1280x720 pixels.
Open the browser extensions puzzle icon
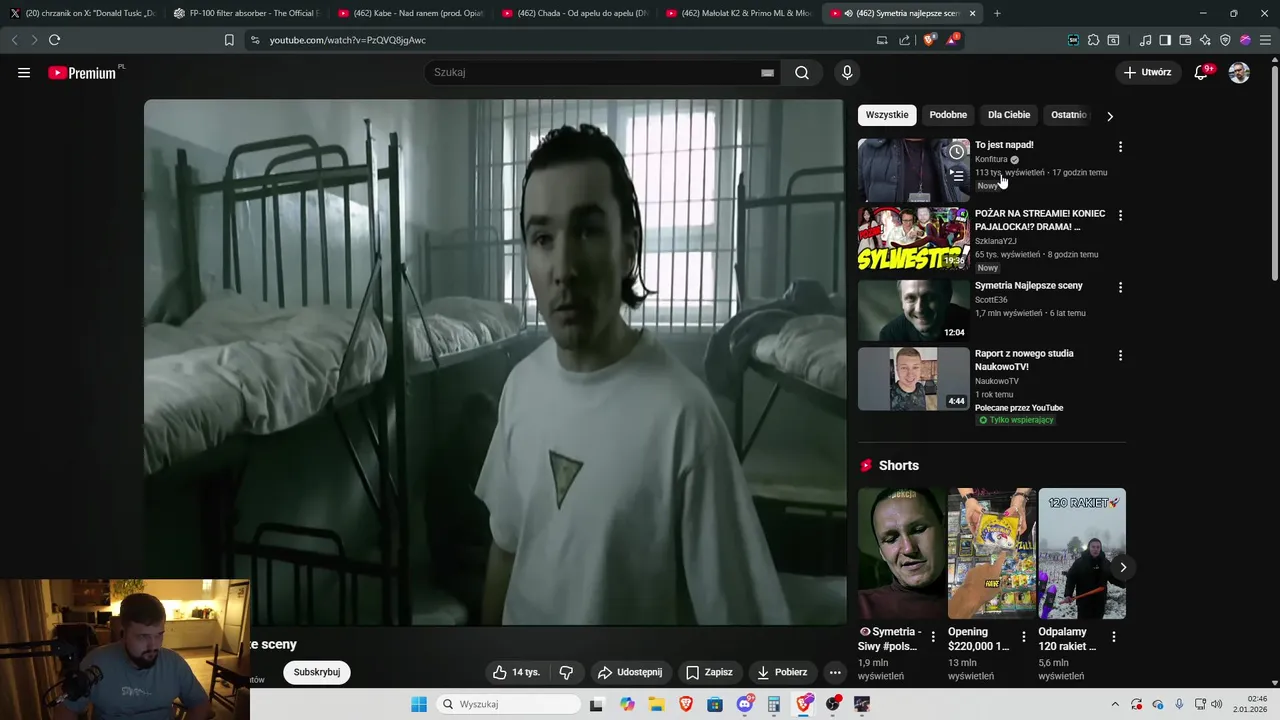pyautogui.click(x=1093, y=40)
